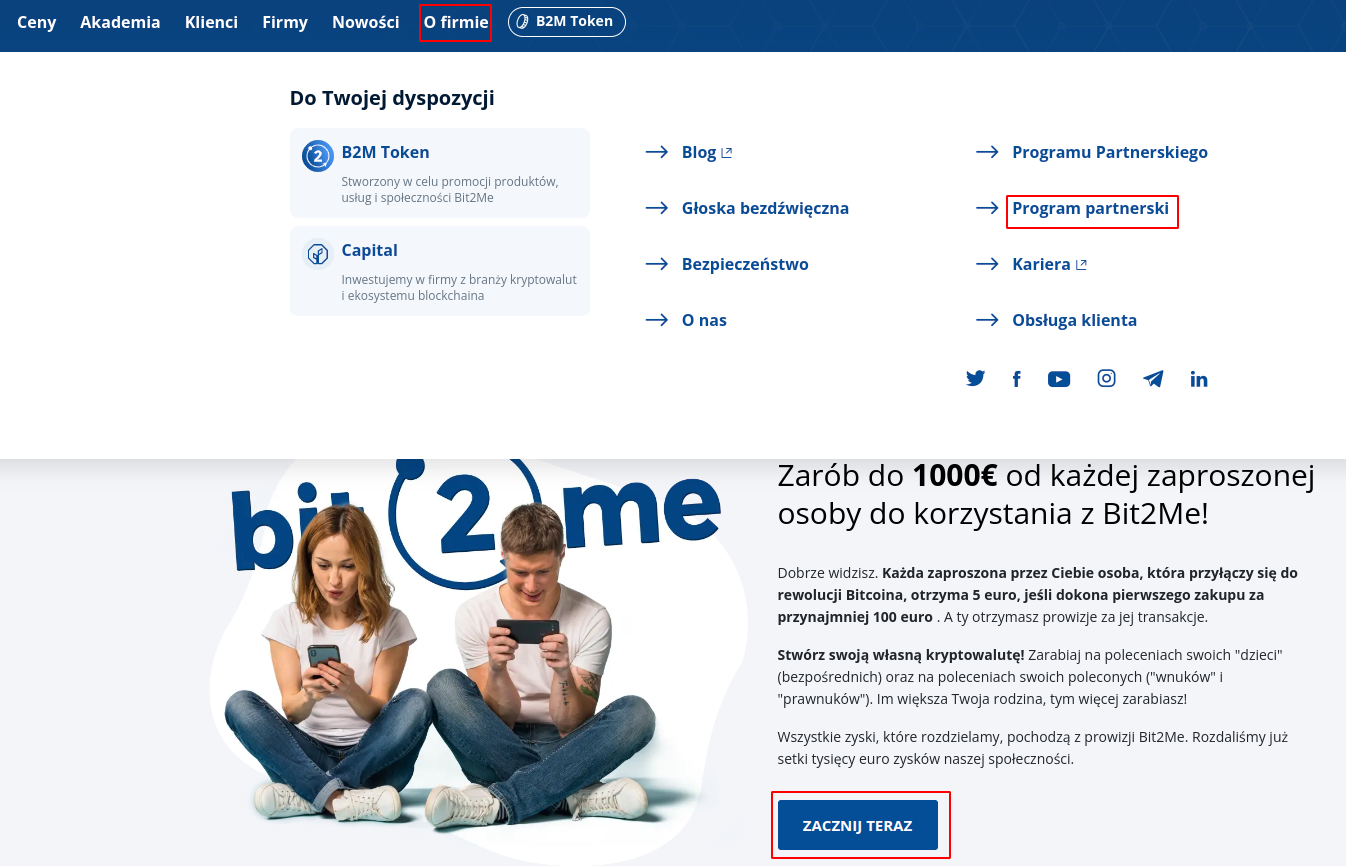Open the B2M Token card title
1346x866 pixels.
[385, 152]
